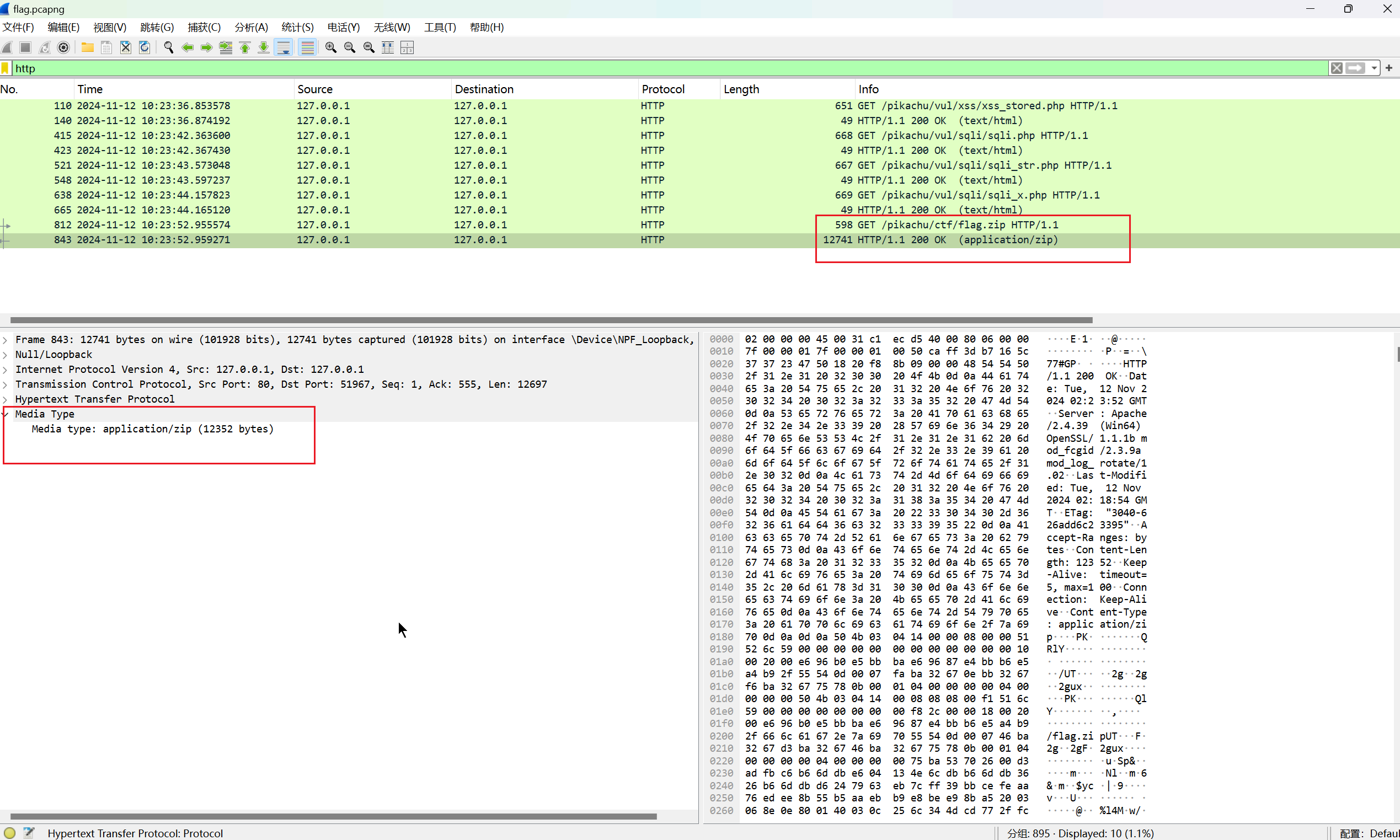Toggle packet list colorize rules button

coord(307,47)
